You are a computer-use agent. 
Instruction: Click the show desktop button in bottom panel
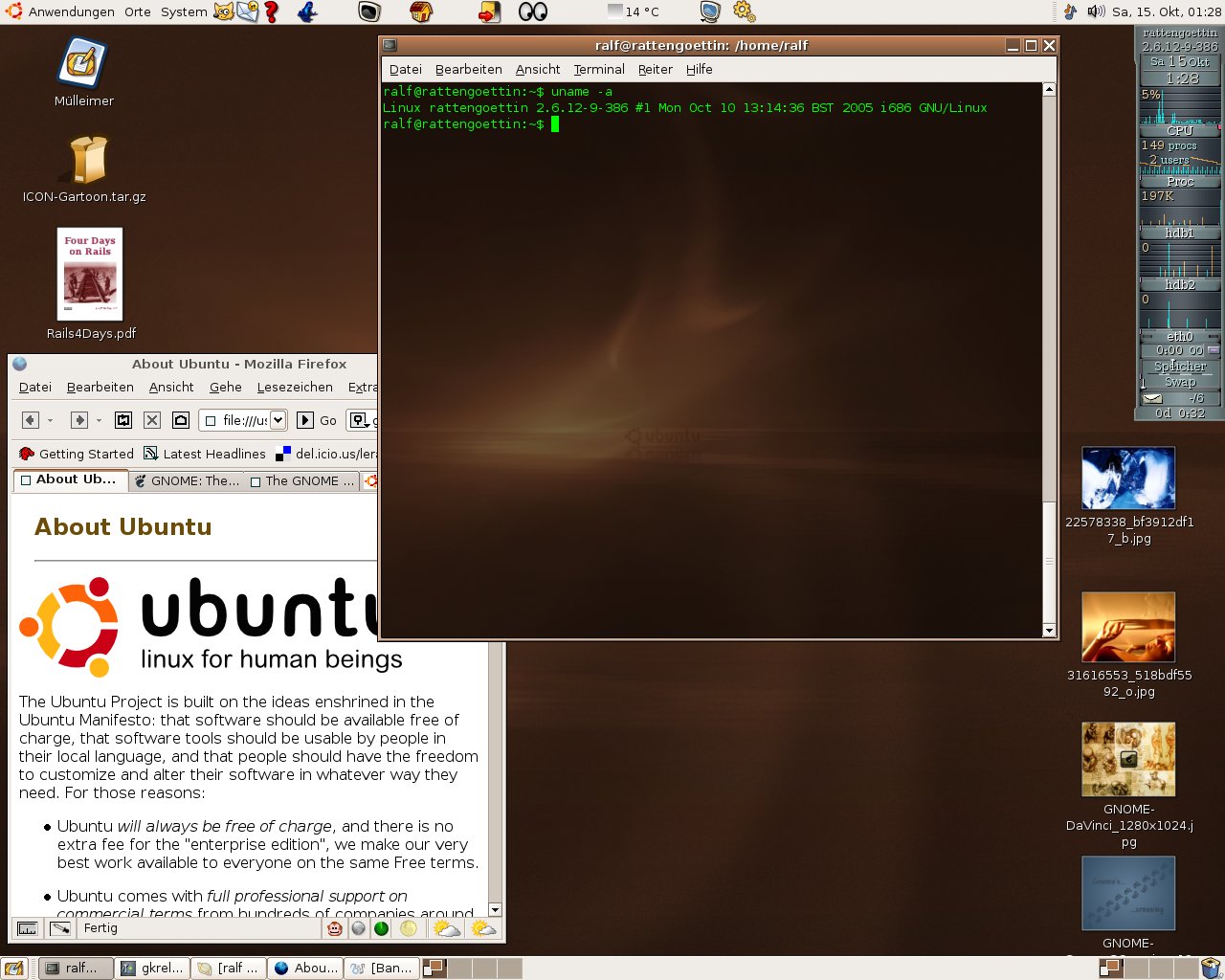13,969
